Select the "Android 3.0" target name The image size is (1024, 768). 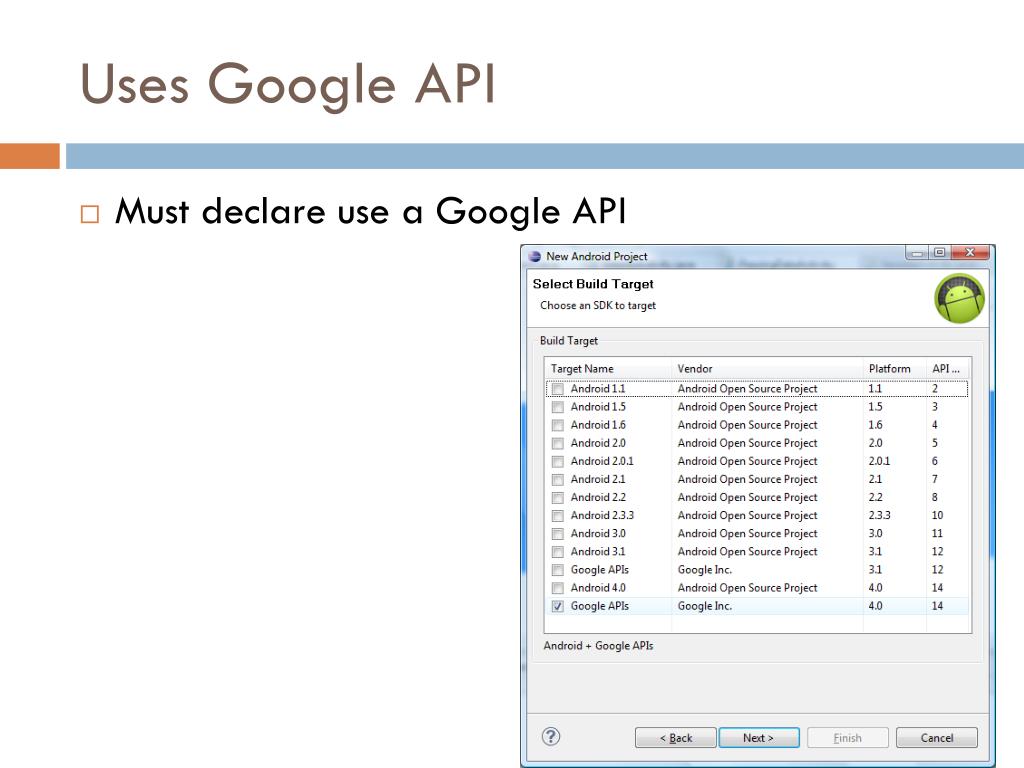click(598, 534)
